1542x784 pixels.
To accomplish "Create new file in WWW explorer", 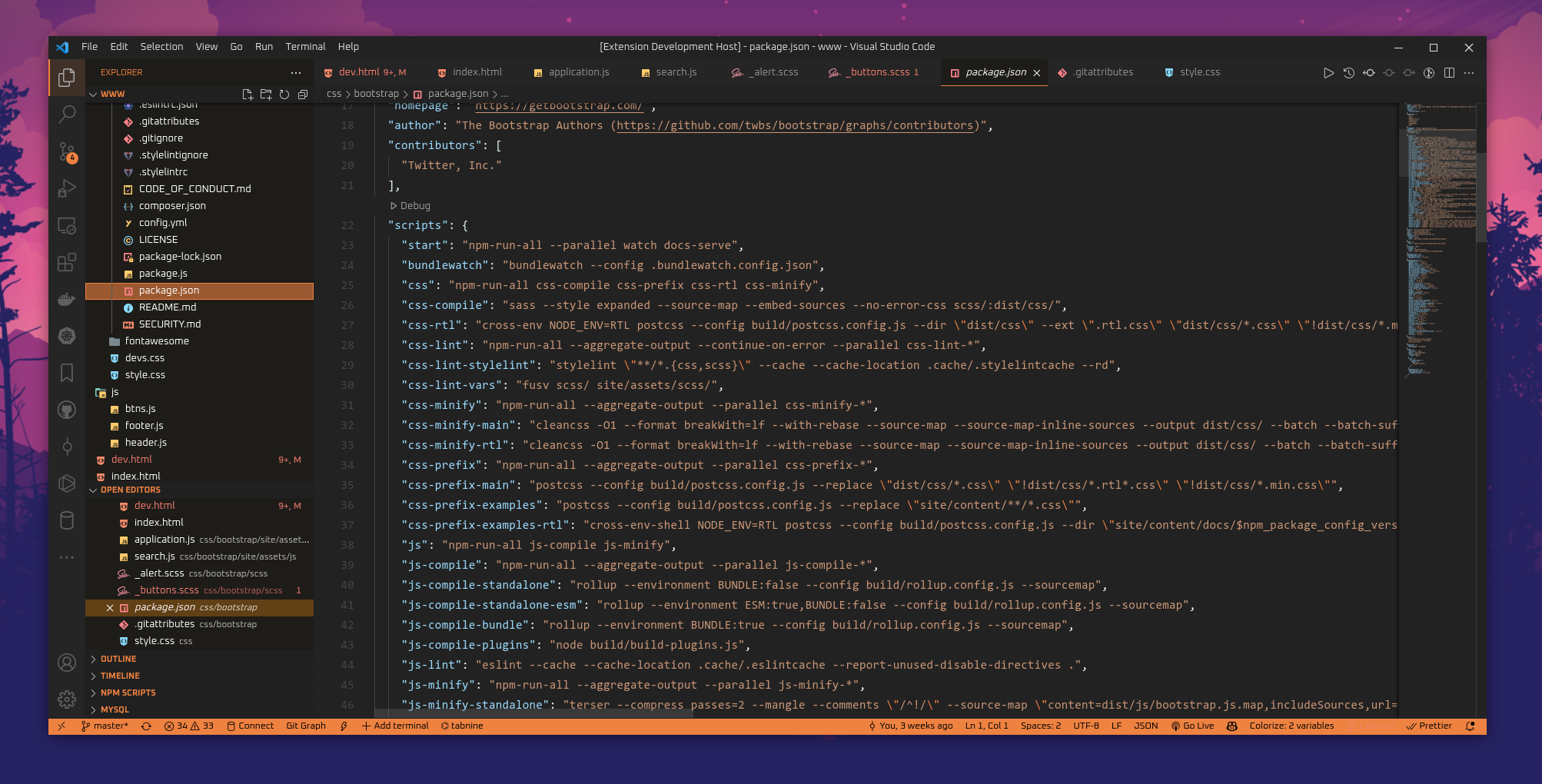I will (x=248, y=94).
